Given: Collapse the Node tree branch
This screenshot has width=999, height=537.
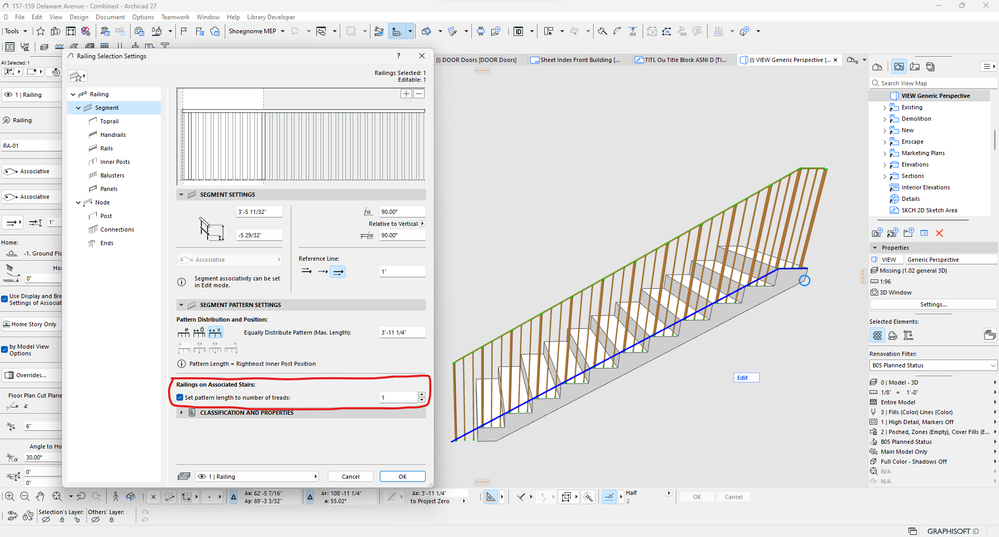Looking at the screenshot, I should [x=78, y=203].
